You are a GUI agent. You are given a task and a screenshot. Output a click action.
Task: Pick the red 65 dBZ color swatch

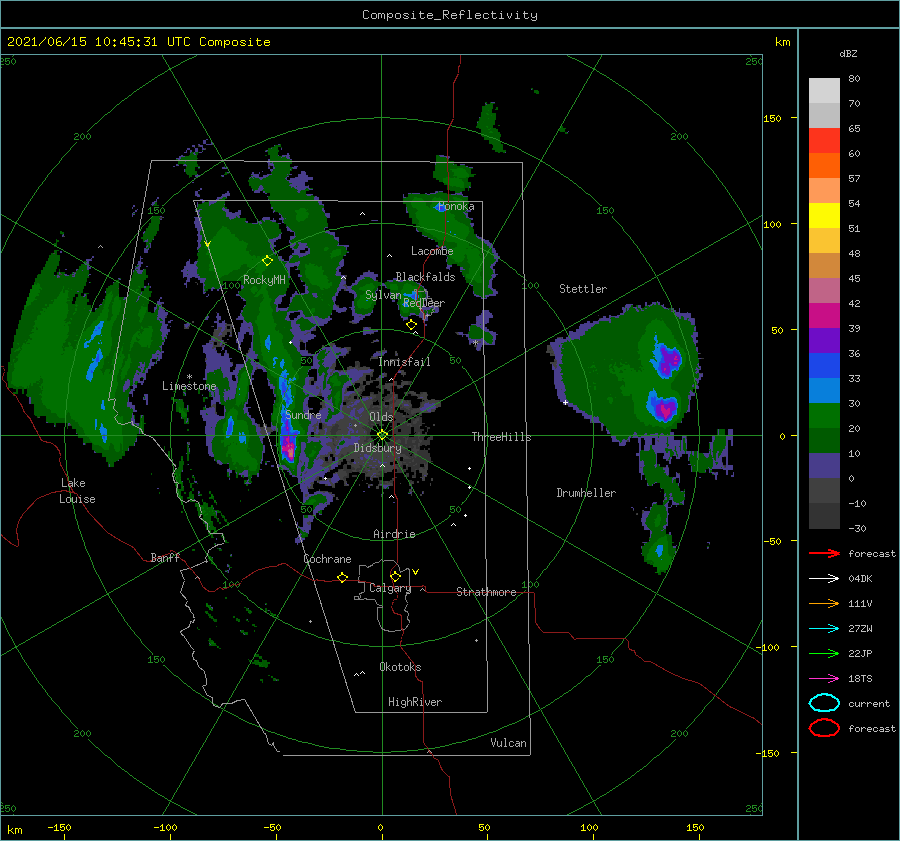pos(824,140)
